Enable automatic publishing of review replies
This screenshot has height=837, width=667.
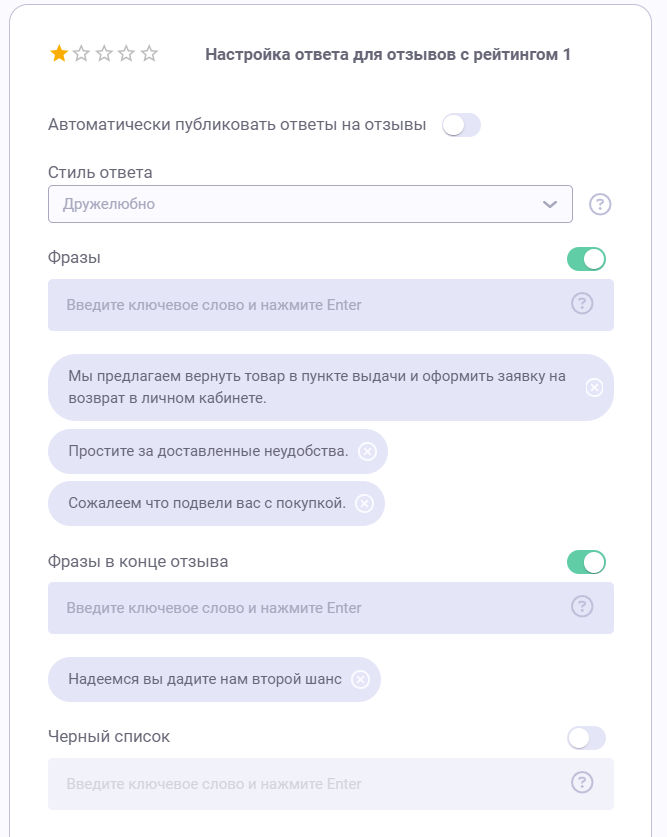[x=461, y=125]
